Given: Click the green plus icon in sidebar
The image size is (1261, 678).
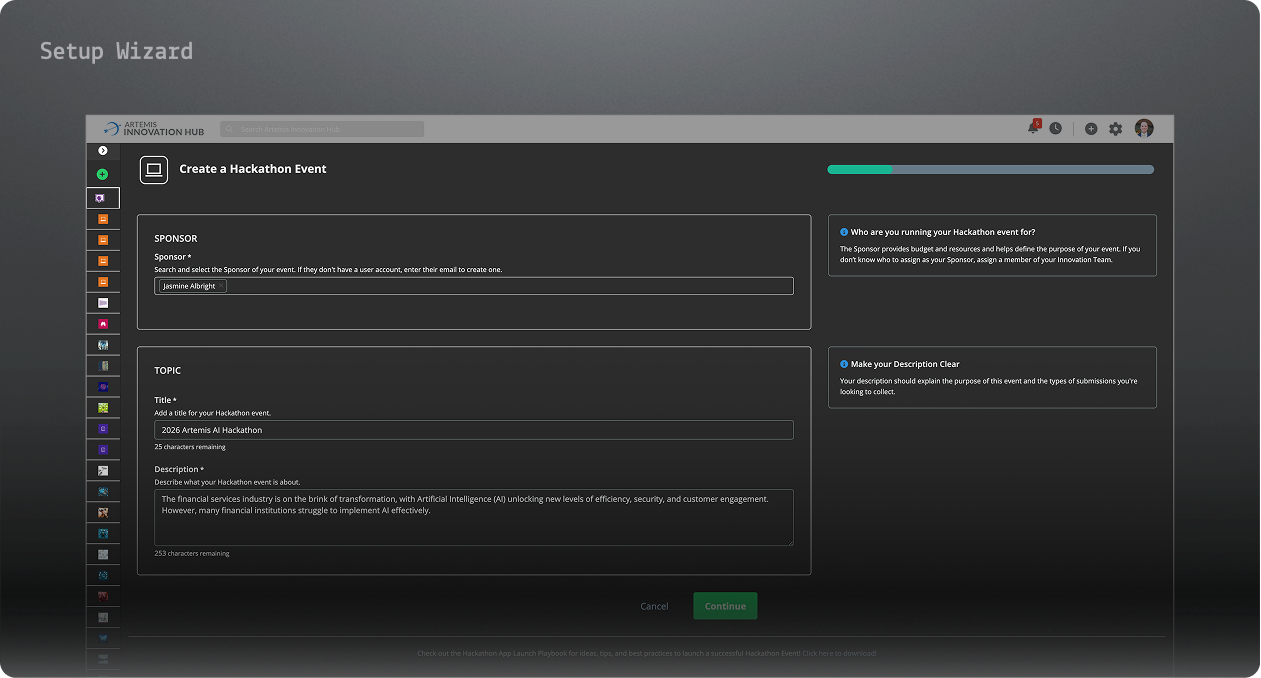Looking at the screenshot, I should 102,174.
